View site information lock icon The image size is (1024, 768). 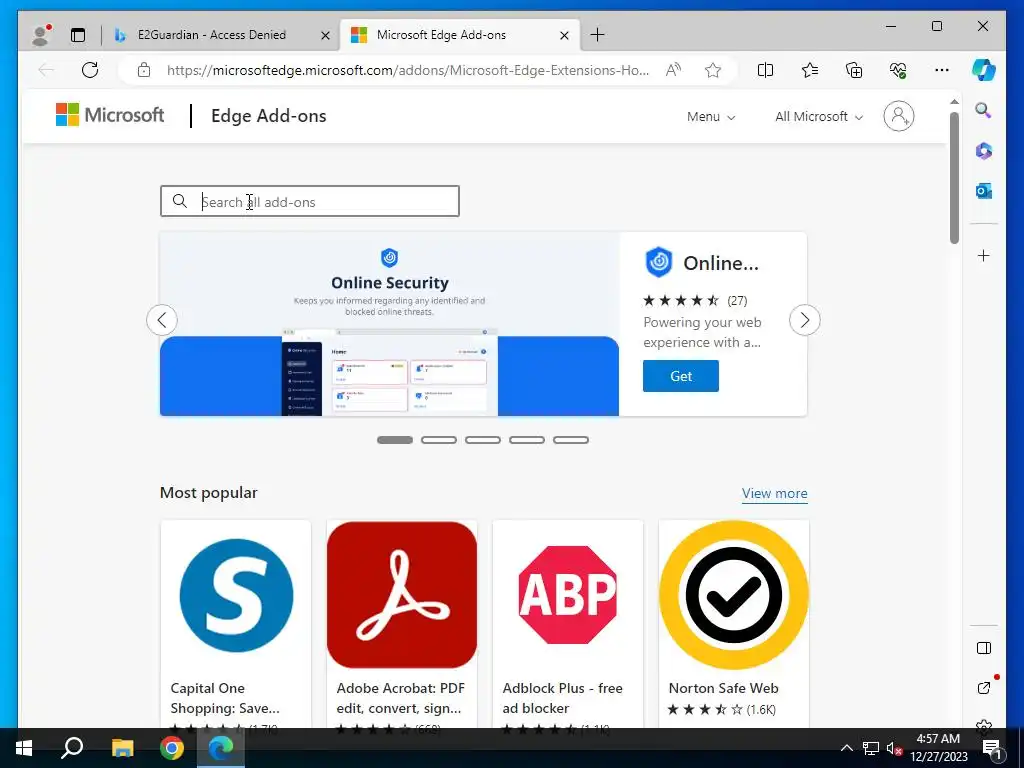144,70
